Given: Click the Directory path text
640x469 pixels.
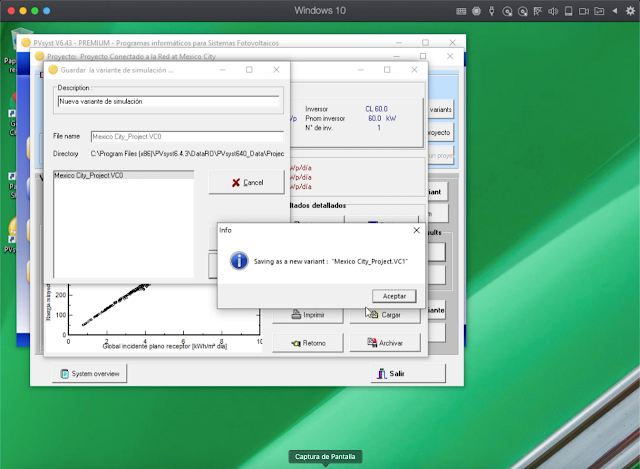Looking at the screenshot, I should coord(187,153).
